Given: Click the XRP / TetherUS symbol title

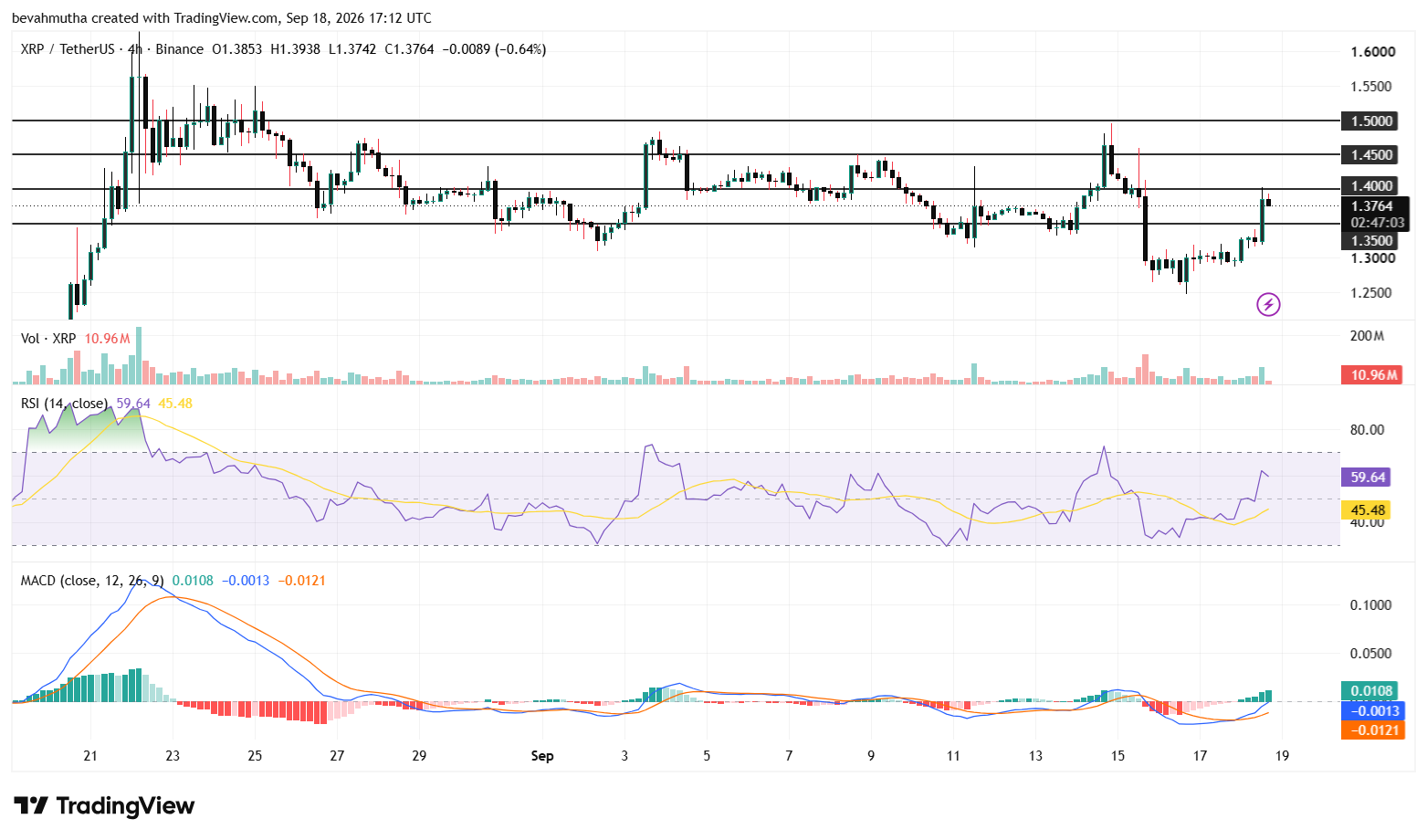Looking at the screenshot, I should click(68, 49).
